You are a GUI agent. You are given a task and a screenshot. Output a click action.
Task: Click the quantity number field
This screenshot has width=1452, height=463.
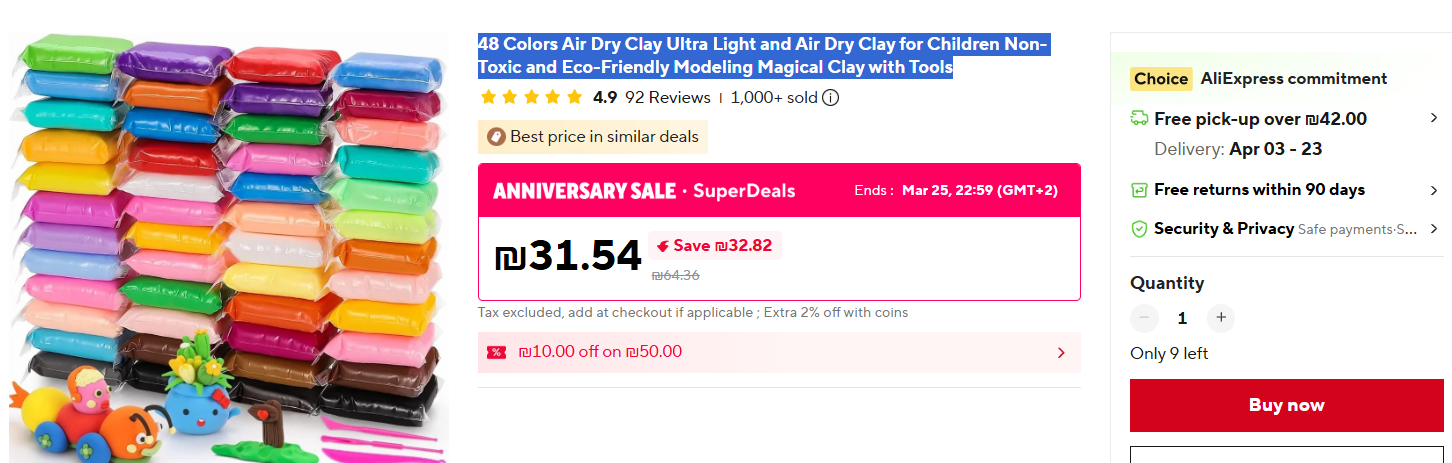(x=1182, y=318)
